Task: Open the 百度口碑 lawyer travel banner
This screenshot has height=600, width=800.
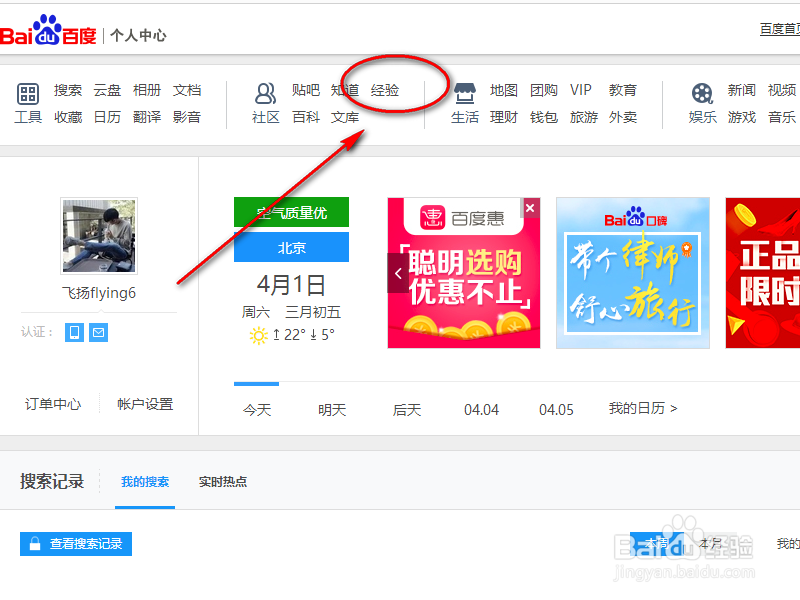Action: (633, 273)
